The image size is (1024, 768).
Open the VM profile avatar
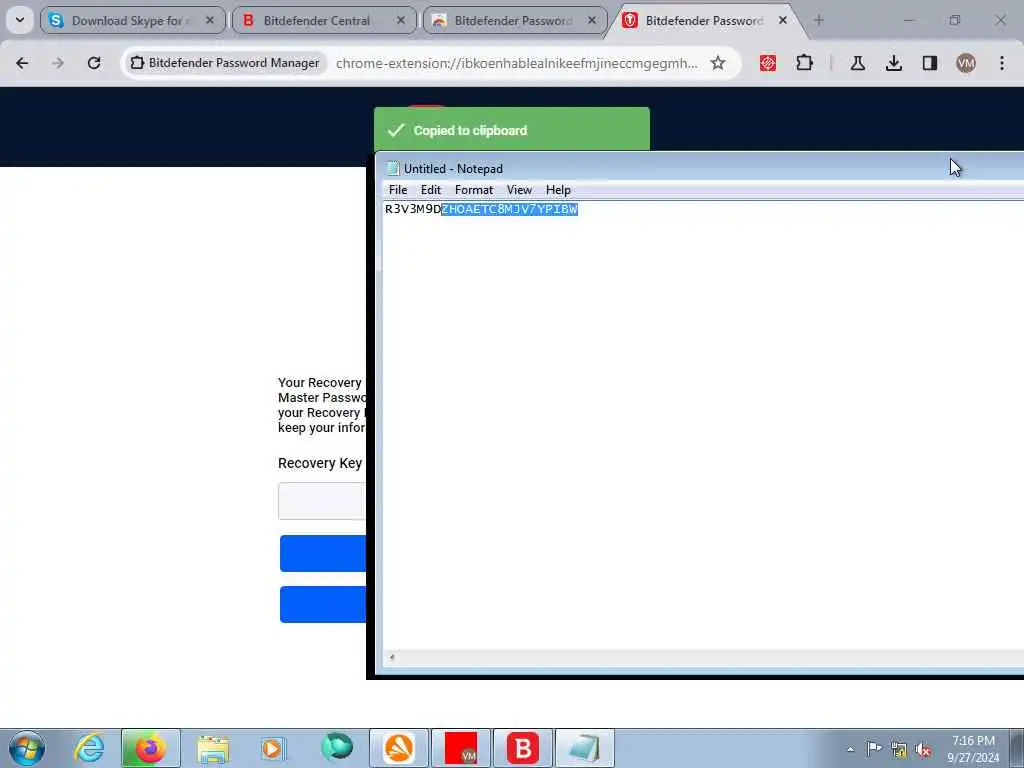click(x=966, y=63)
